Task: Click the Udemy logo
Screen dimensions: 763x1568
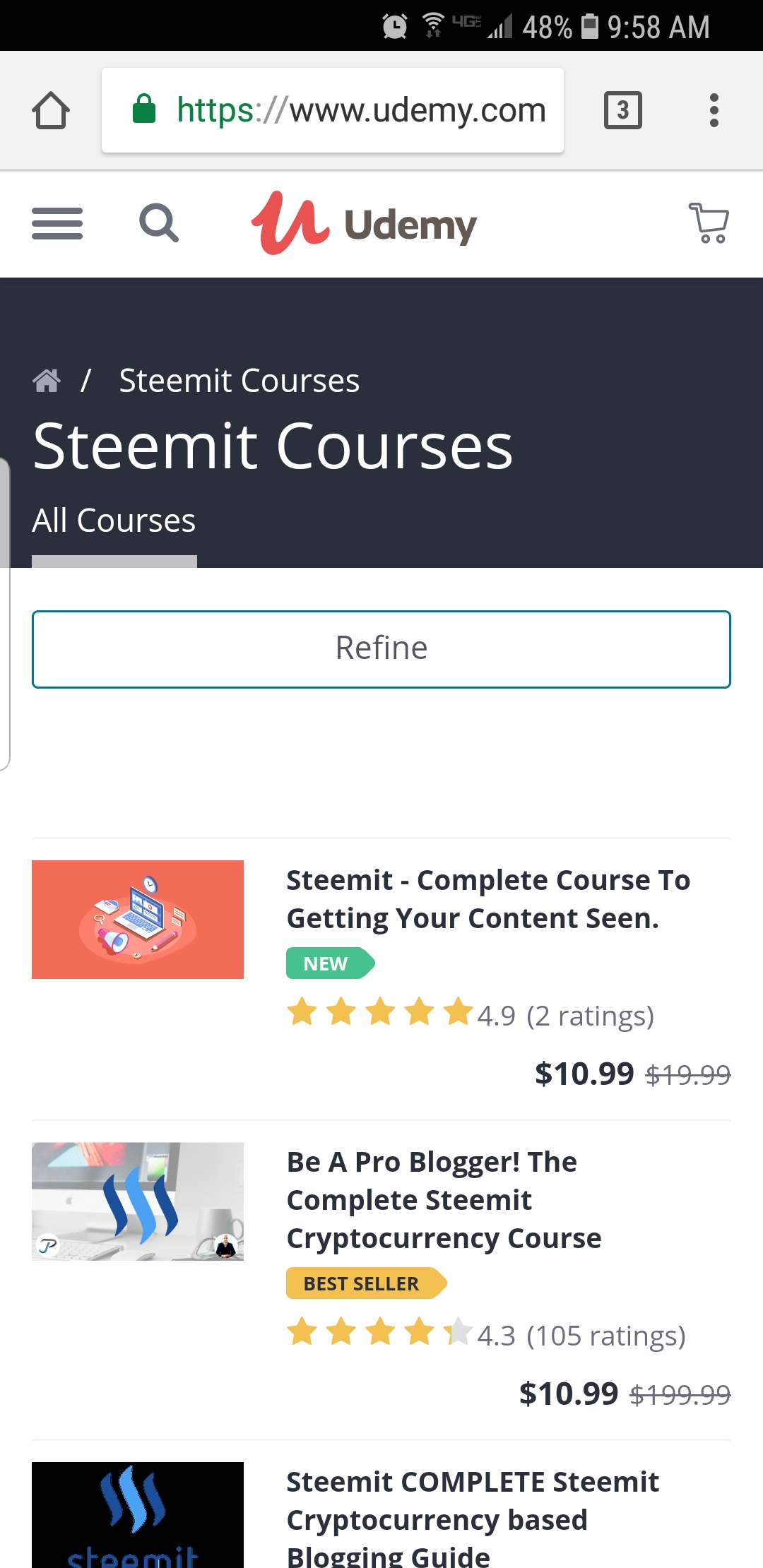Action: pyautogui.click(x=365, y=223)
